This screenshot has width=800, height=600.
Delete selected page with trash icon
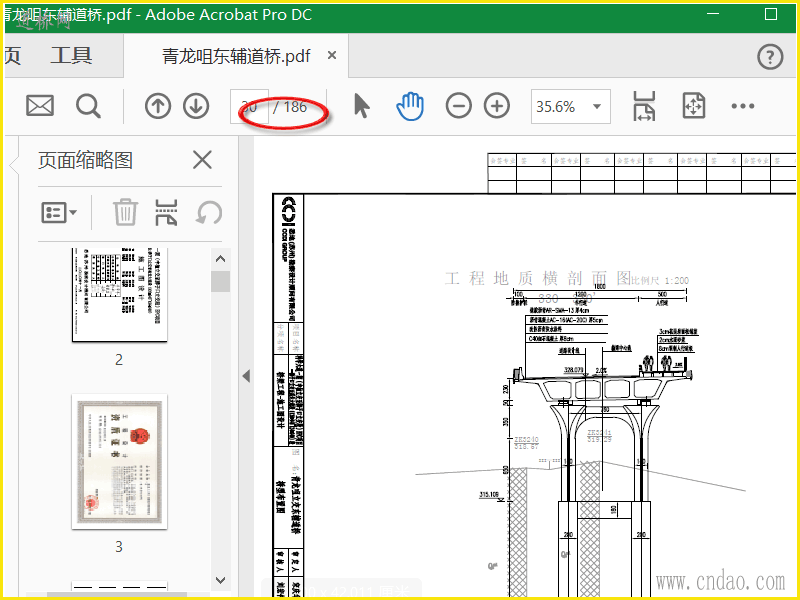pos(125,212)
